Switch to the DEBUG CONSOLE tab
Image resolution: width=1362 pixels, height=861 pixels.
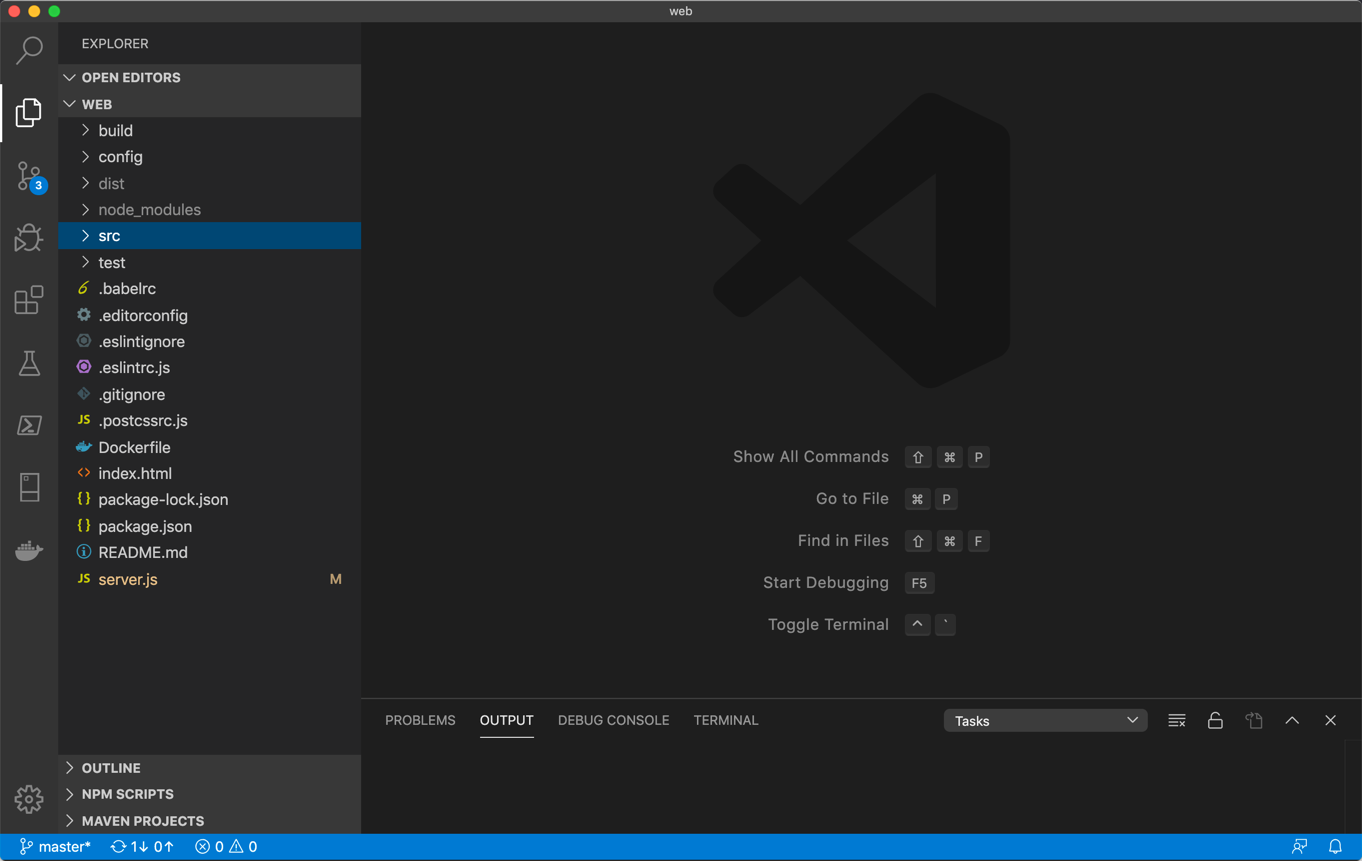613,720
